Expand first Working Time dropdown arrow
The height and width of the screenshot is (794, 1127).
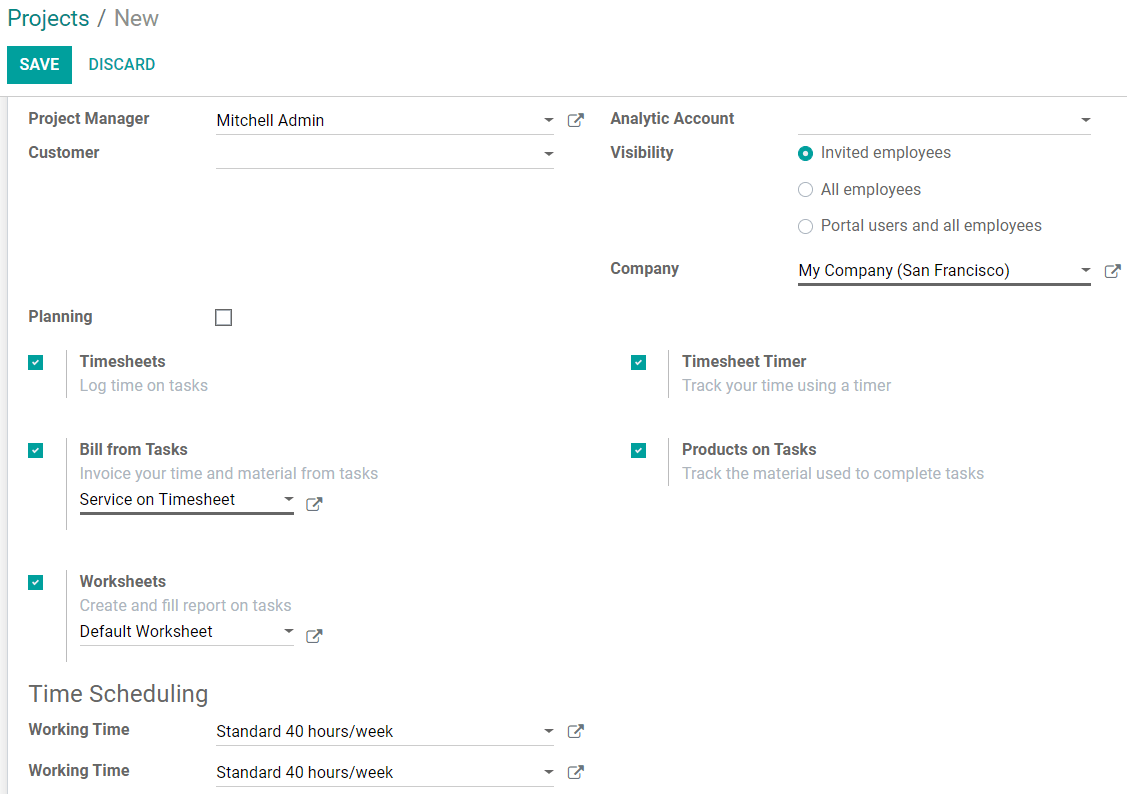tap(548, 731)
